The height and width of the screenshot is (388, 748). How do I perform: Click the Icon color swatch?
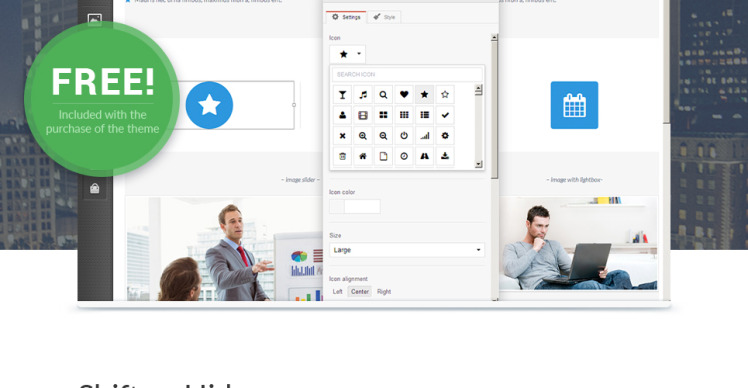(355, 207)
